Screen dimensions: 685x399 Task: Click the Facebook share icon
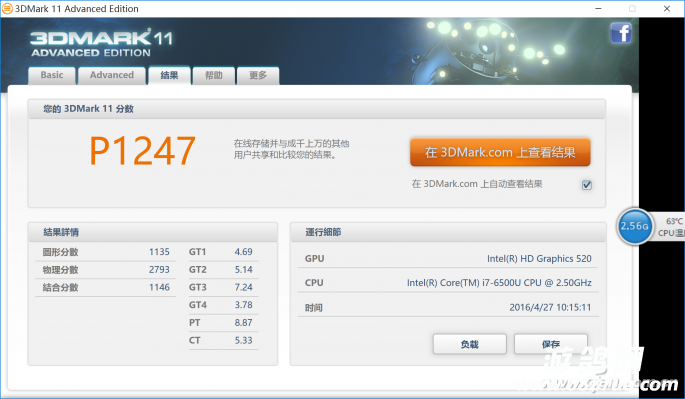coord(621,33)
